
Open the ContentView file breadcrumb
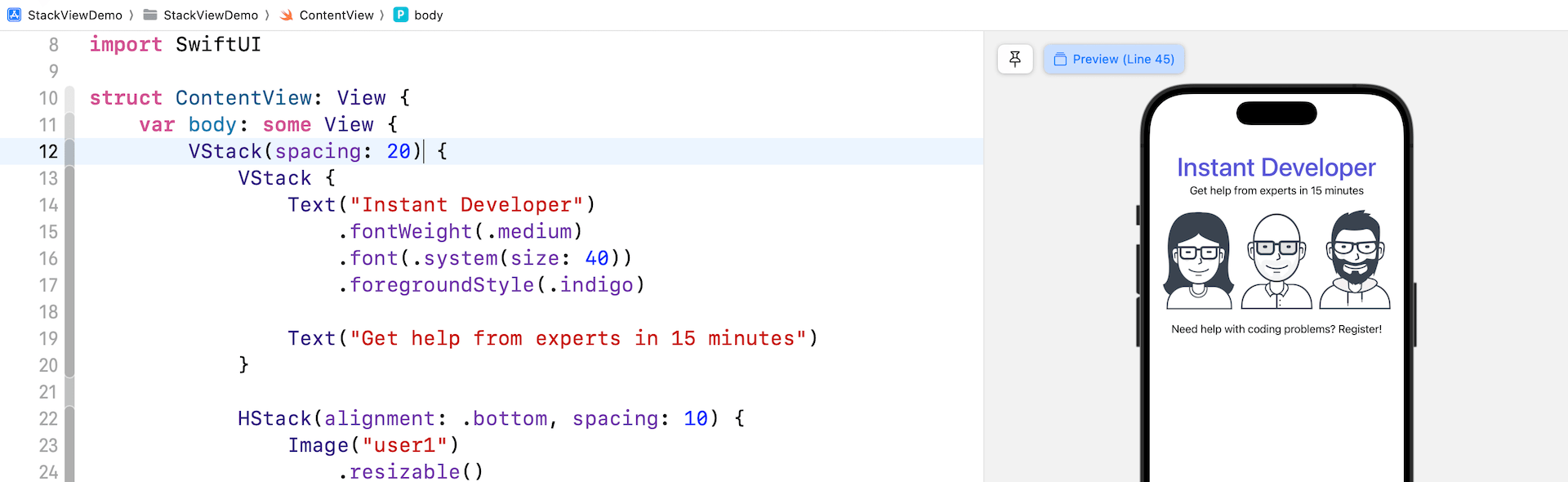click(x=336, y=15)
